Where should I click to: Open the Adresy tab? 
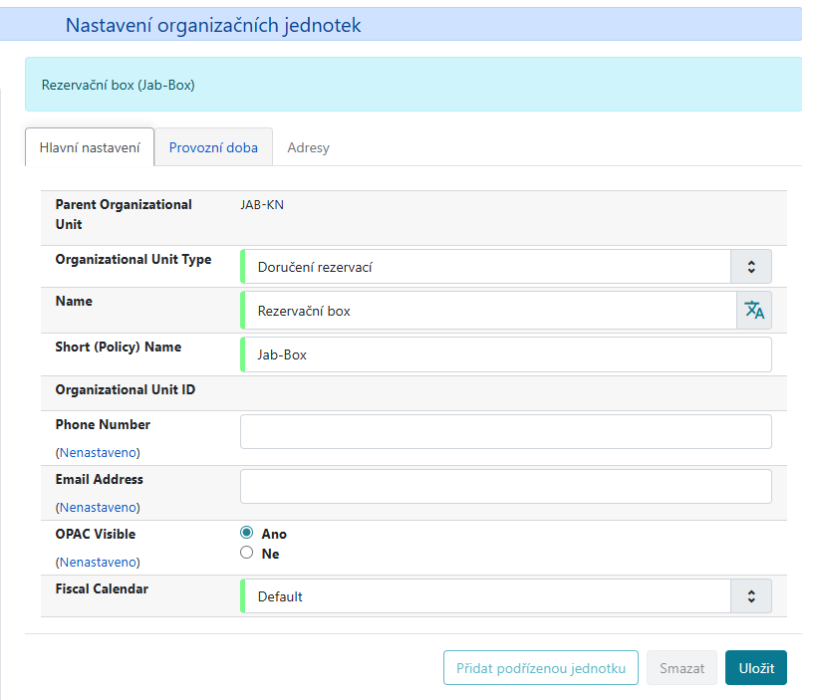click(308, 147)
